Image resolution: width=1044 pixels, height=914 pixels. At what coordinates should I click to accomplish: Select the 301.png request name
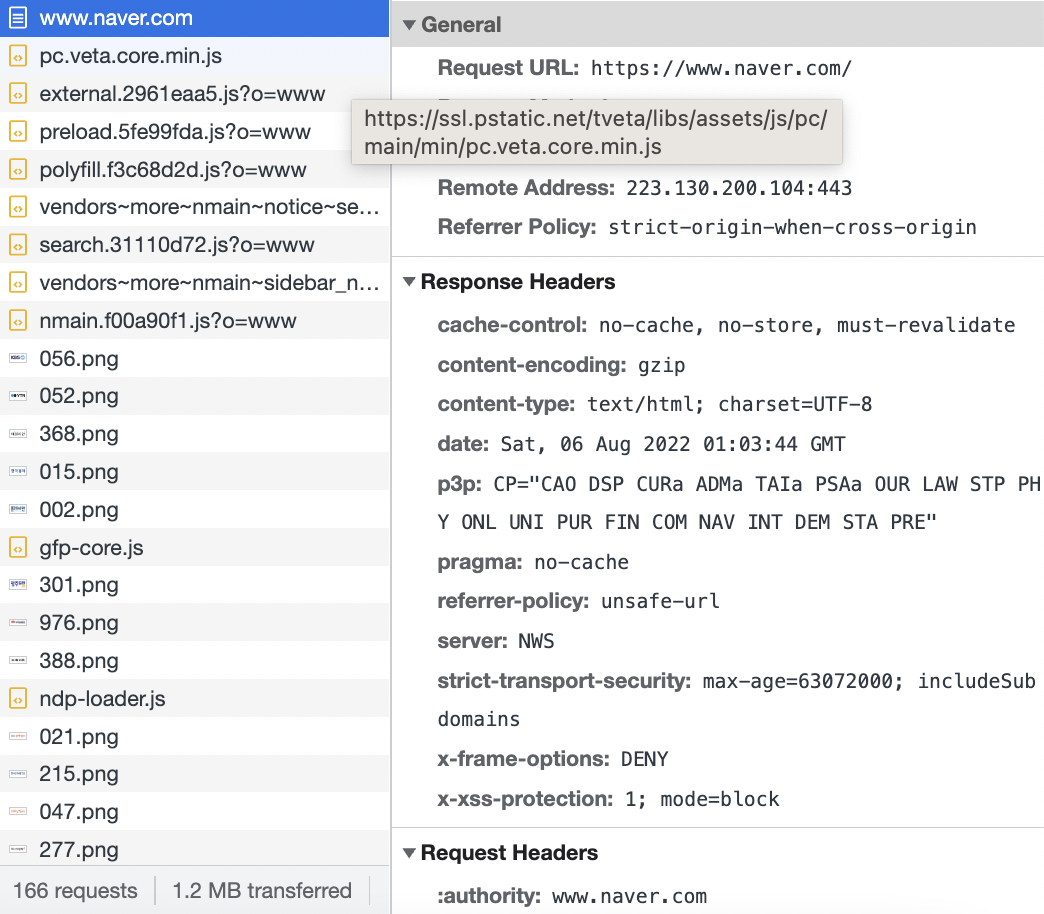[x=79, y=585]
